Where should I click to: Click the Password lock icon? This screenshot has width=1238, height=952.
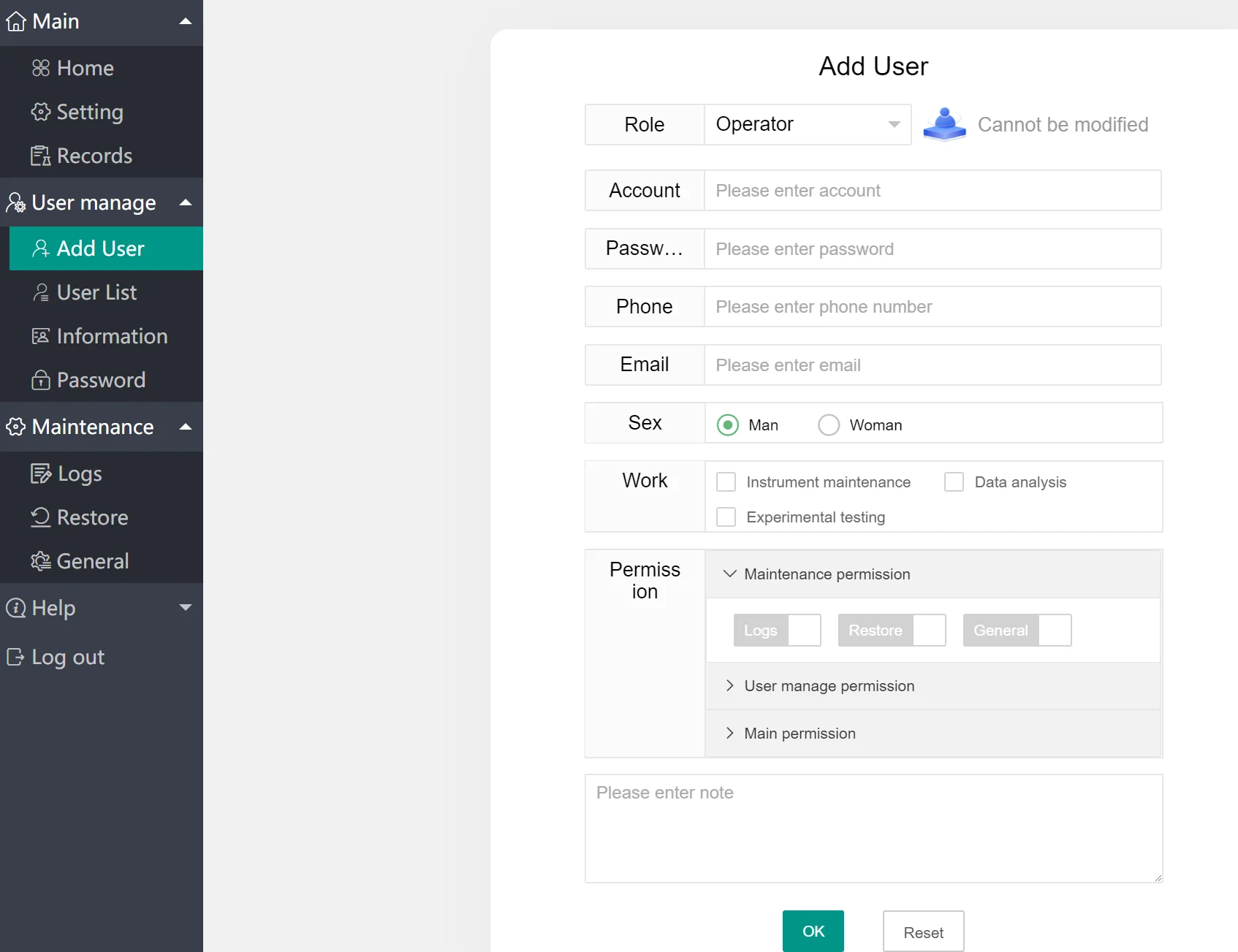click(x=41, y=380)
